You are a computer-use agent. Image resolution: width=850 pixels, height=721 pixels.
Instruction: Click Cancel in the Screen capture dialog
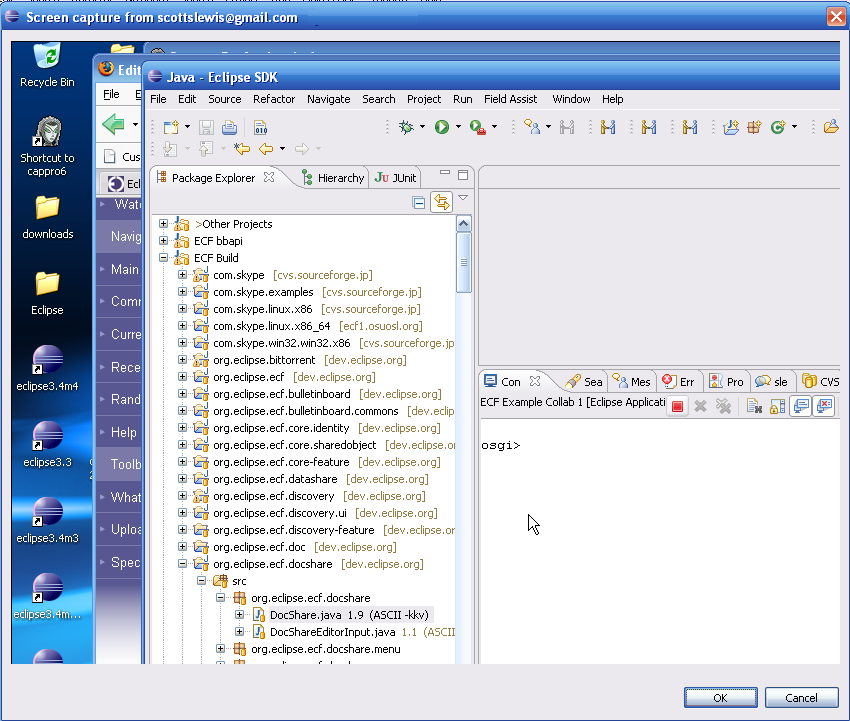[801, 698]
